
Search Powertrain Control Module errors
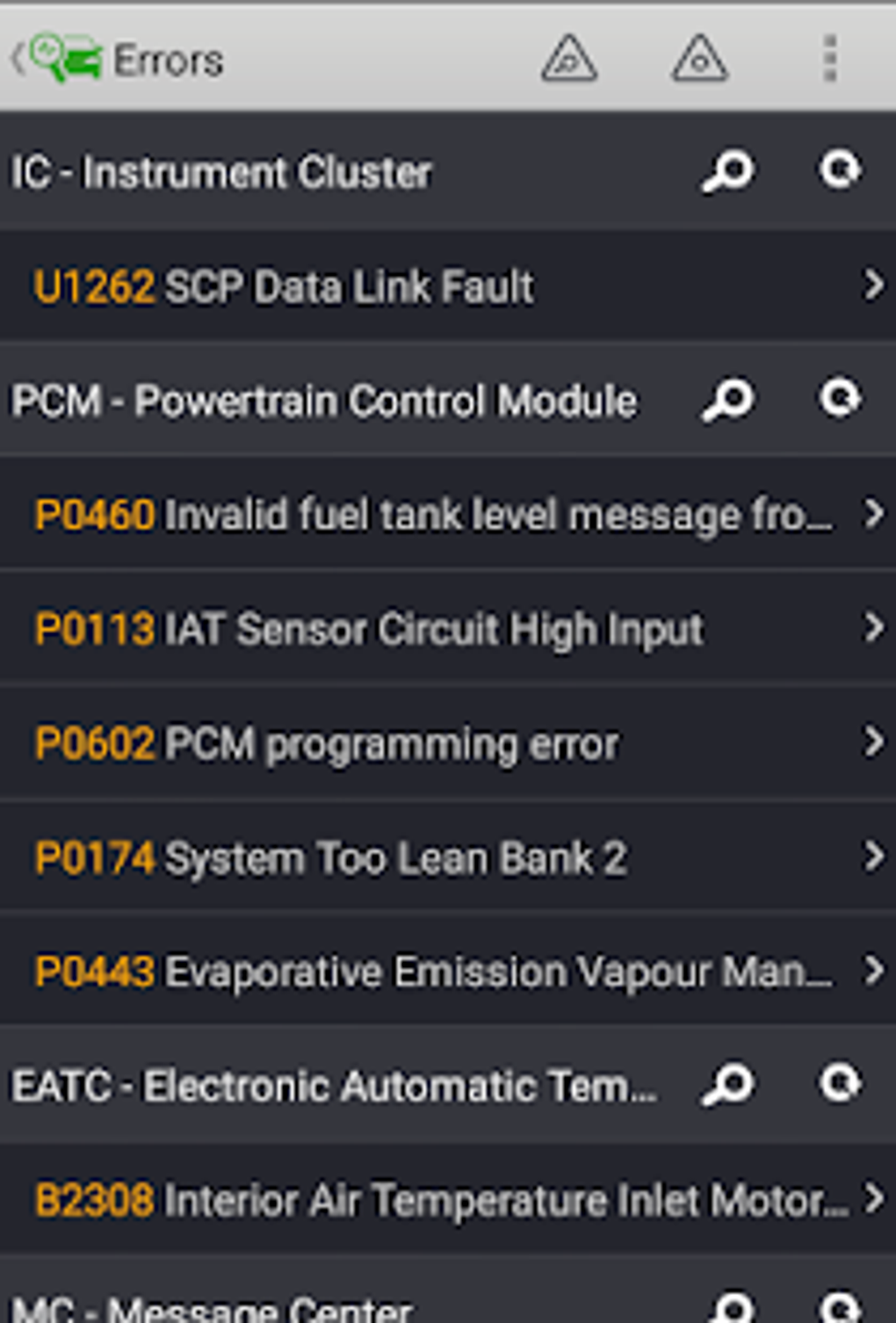(x=728, y=401)
